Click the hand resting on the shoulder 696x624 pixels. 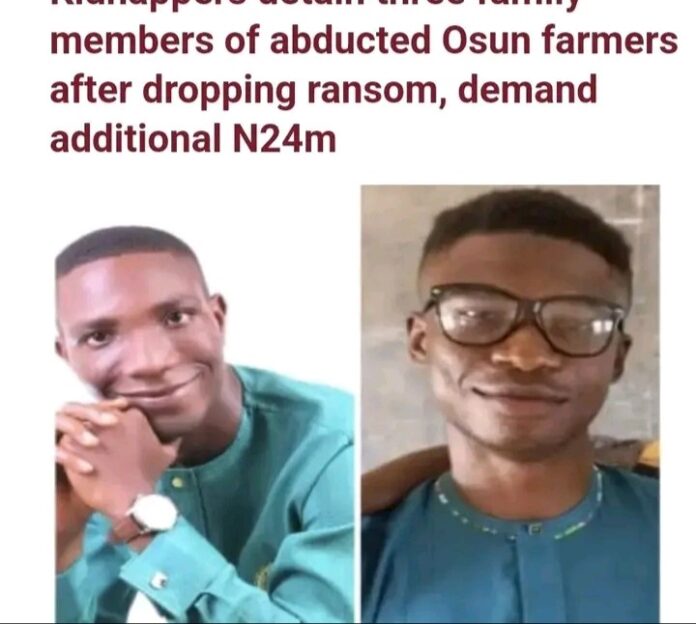[x=404, y=477]
